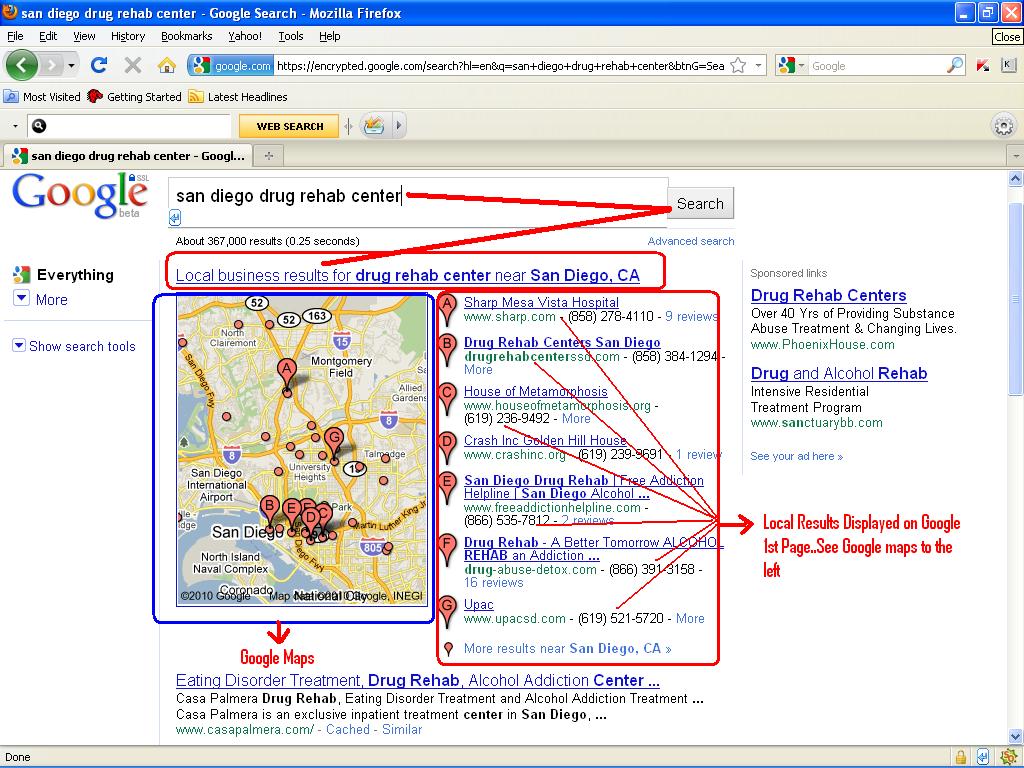Open a new tab with the plus button
Viewport: 1024px width, 768px height.
(268, 155)
